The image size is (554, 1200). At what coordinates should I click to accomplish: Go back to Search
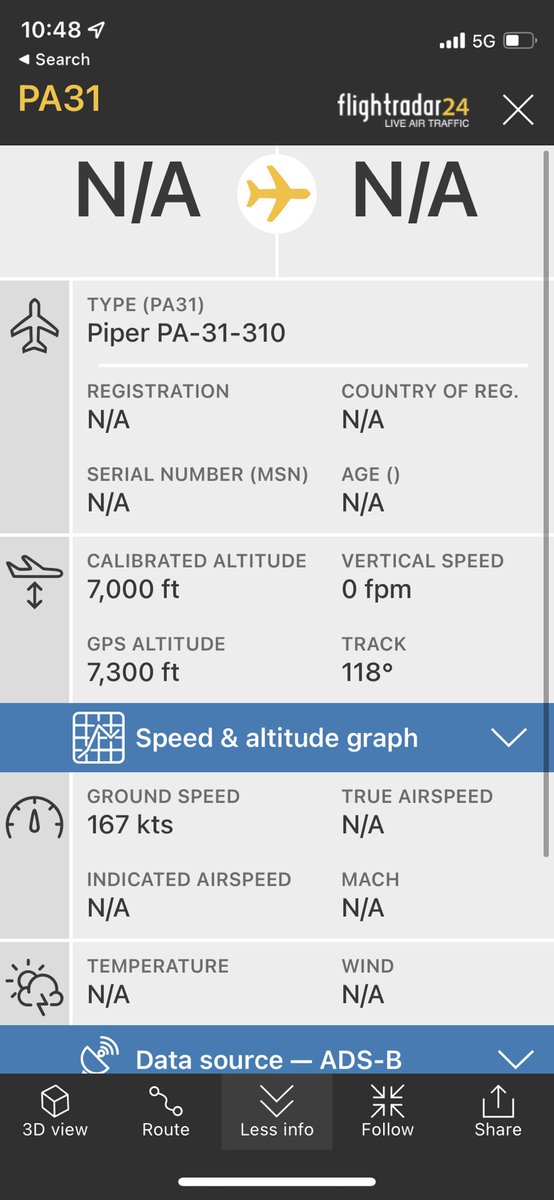(x=54, y=60)
